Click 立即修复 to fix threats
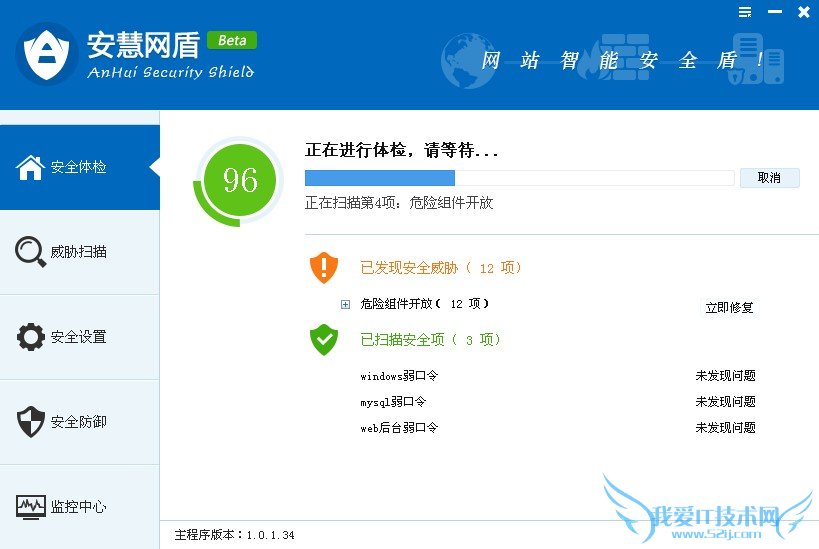 point(729,307)
